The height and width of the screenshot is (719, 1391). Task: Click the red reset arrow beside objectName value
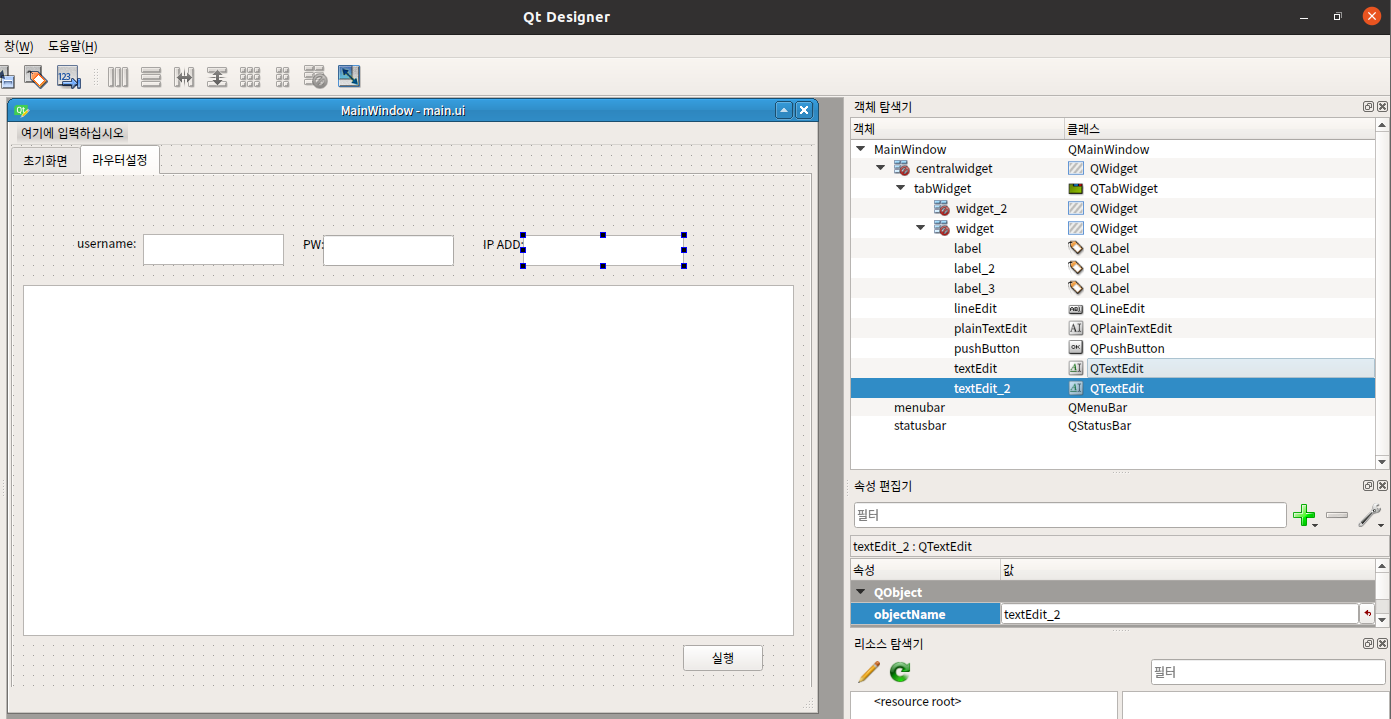1367,614
